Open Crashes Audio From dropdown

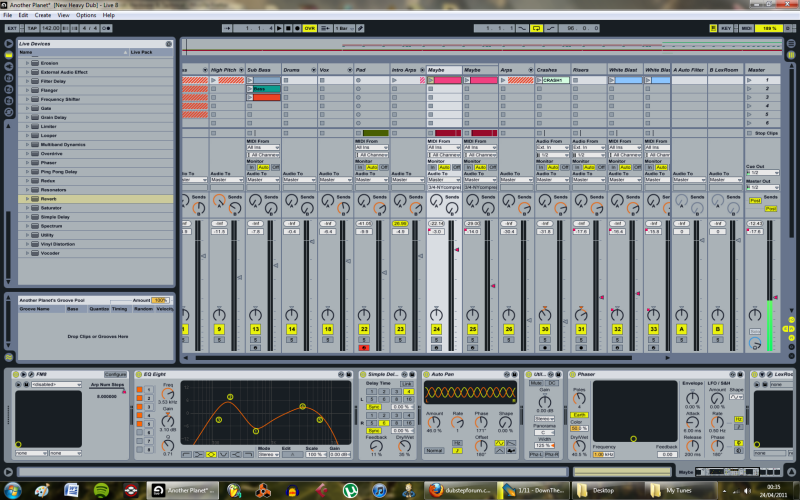(x=552, y=147)
